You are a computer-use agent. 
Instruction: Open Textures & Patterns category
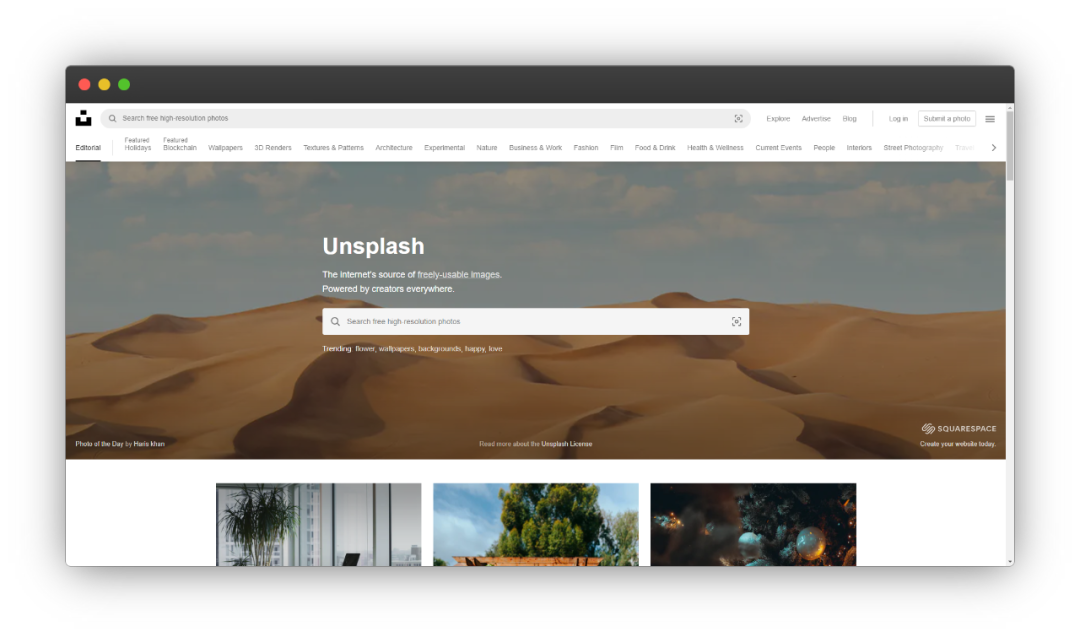click(333, 147)
